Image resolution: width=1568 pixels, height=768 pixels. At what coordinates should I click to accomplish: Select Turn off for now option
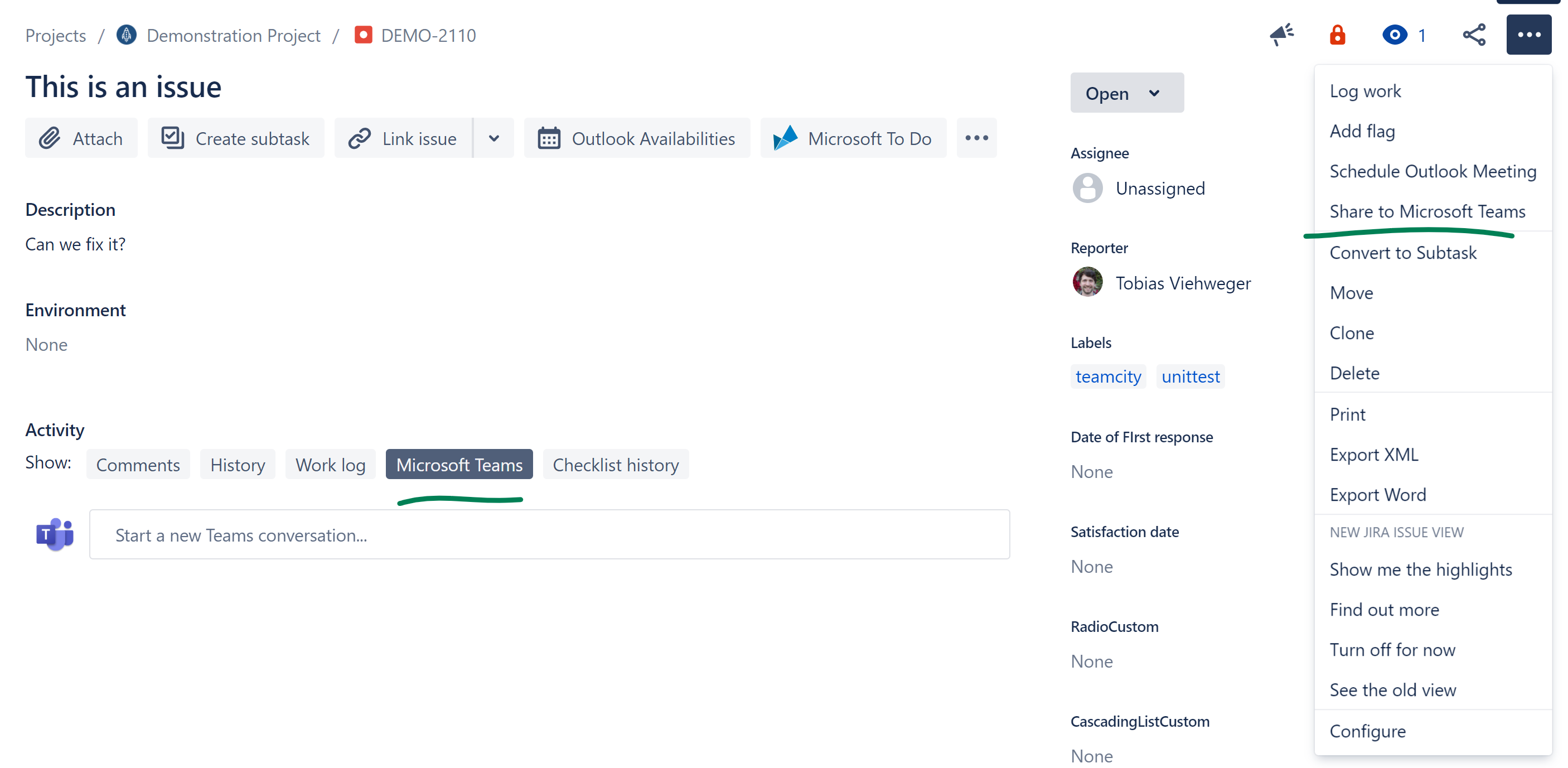(1392, 650)
